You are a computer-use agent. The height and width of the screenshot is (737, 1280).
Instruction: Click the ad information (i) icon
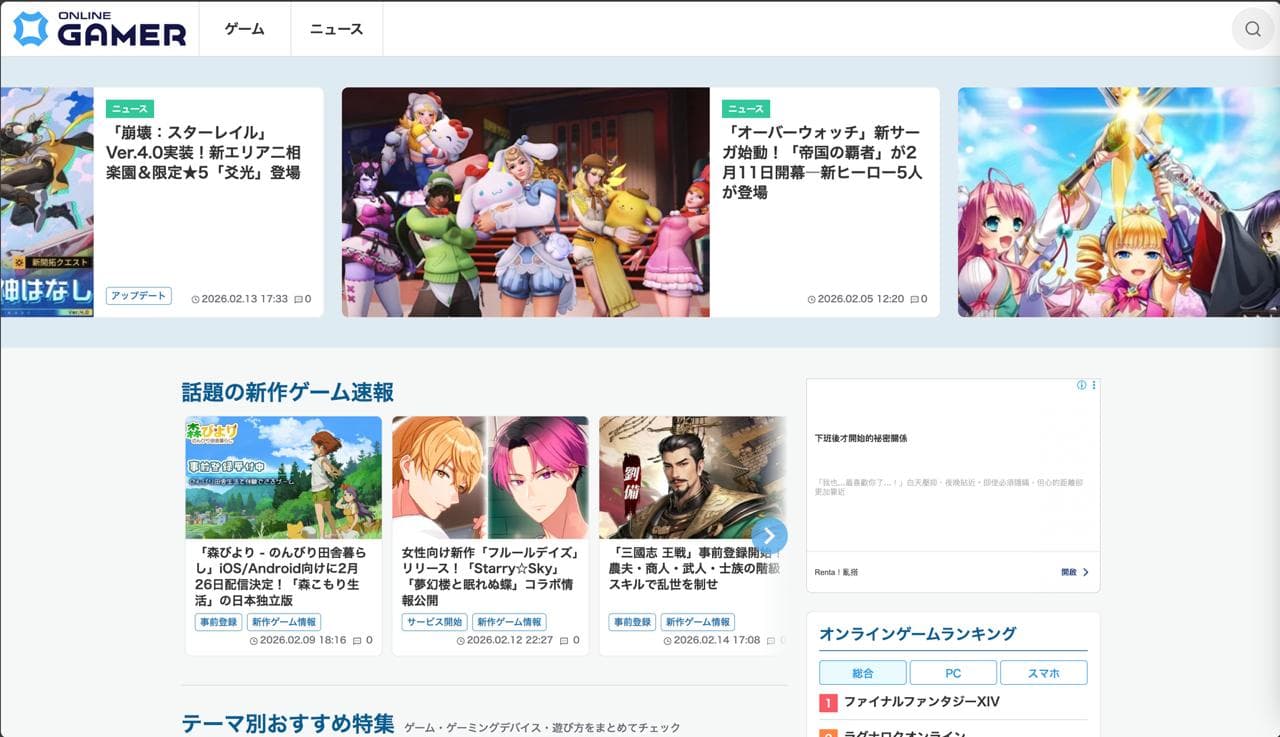[1079, 384]
